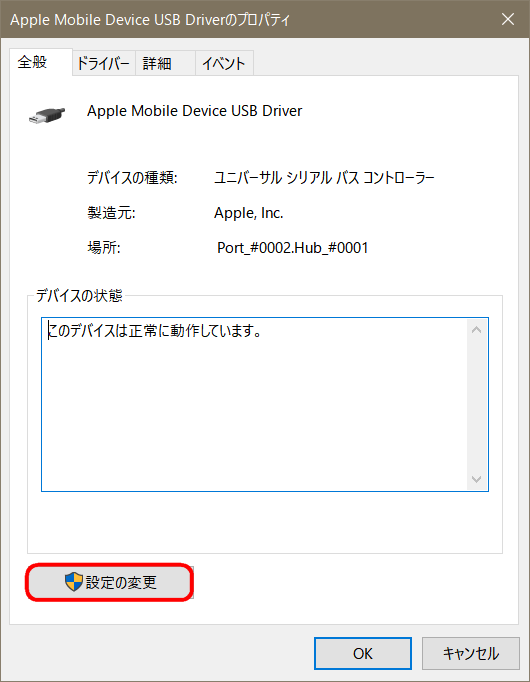The image size is (530, 682).
Task: Click the 場所: label
Action: click(x=104, y=248)
